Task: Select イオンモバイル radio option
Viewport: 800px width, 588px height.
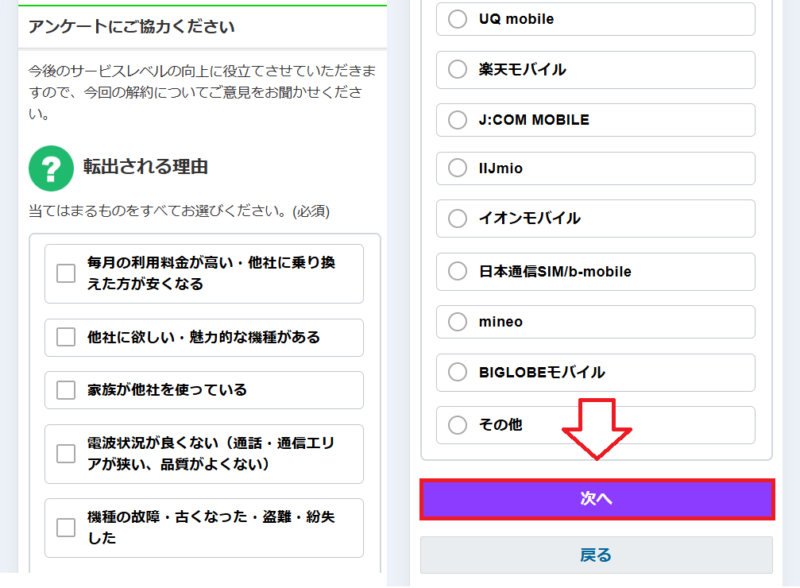Action: click(x=457, y=218)
